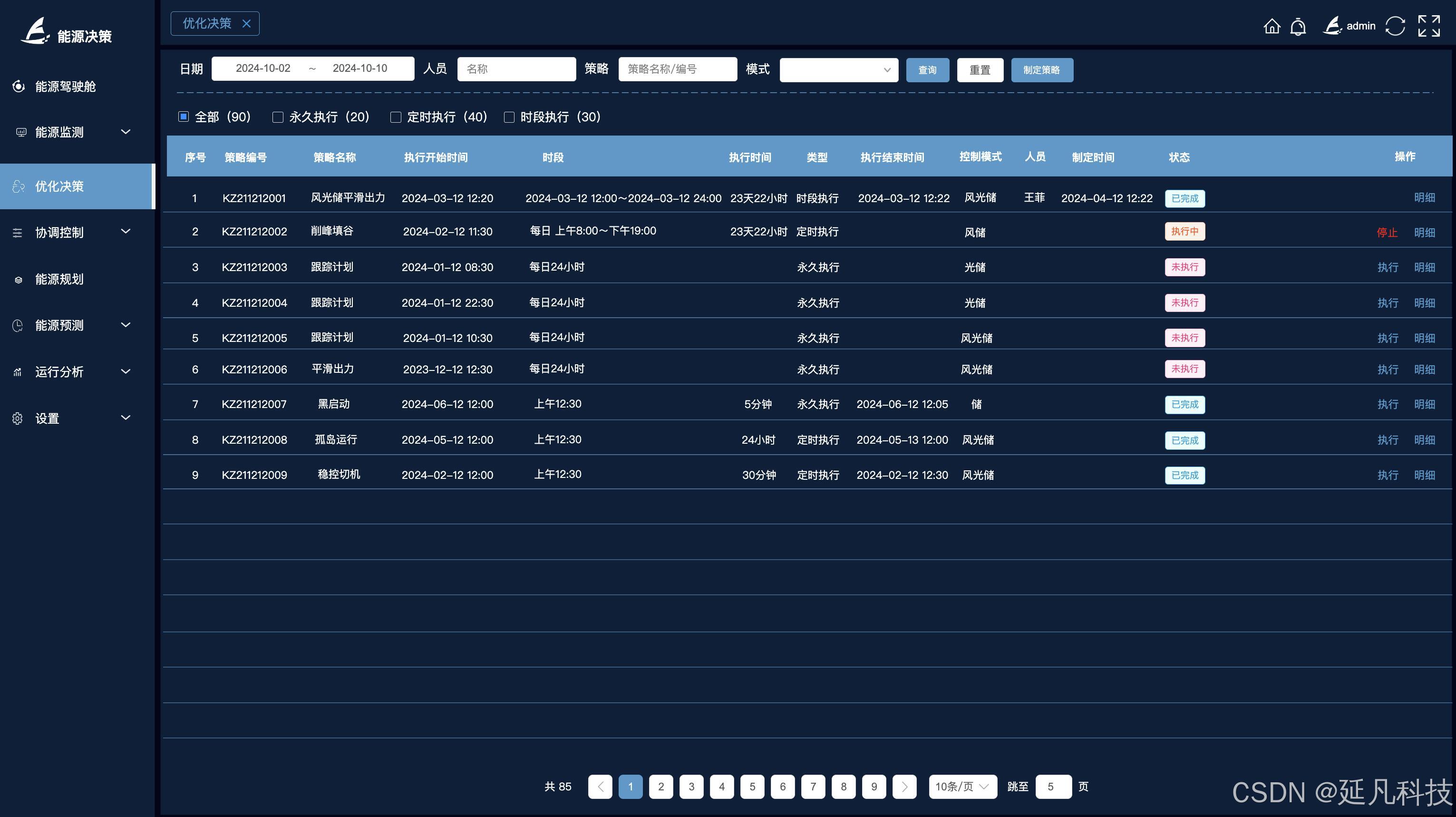Open the 模式 dropdown
Image resolution: width=1456 pixels, height=817 pixels.
click(x=838, y=70)
